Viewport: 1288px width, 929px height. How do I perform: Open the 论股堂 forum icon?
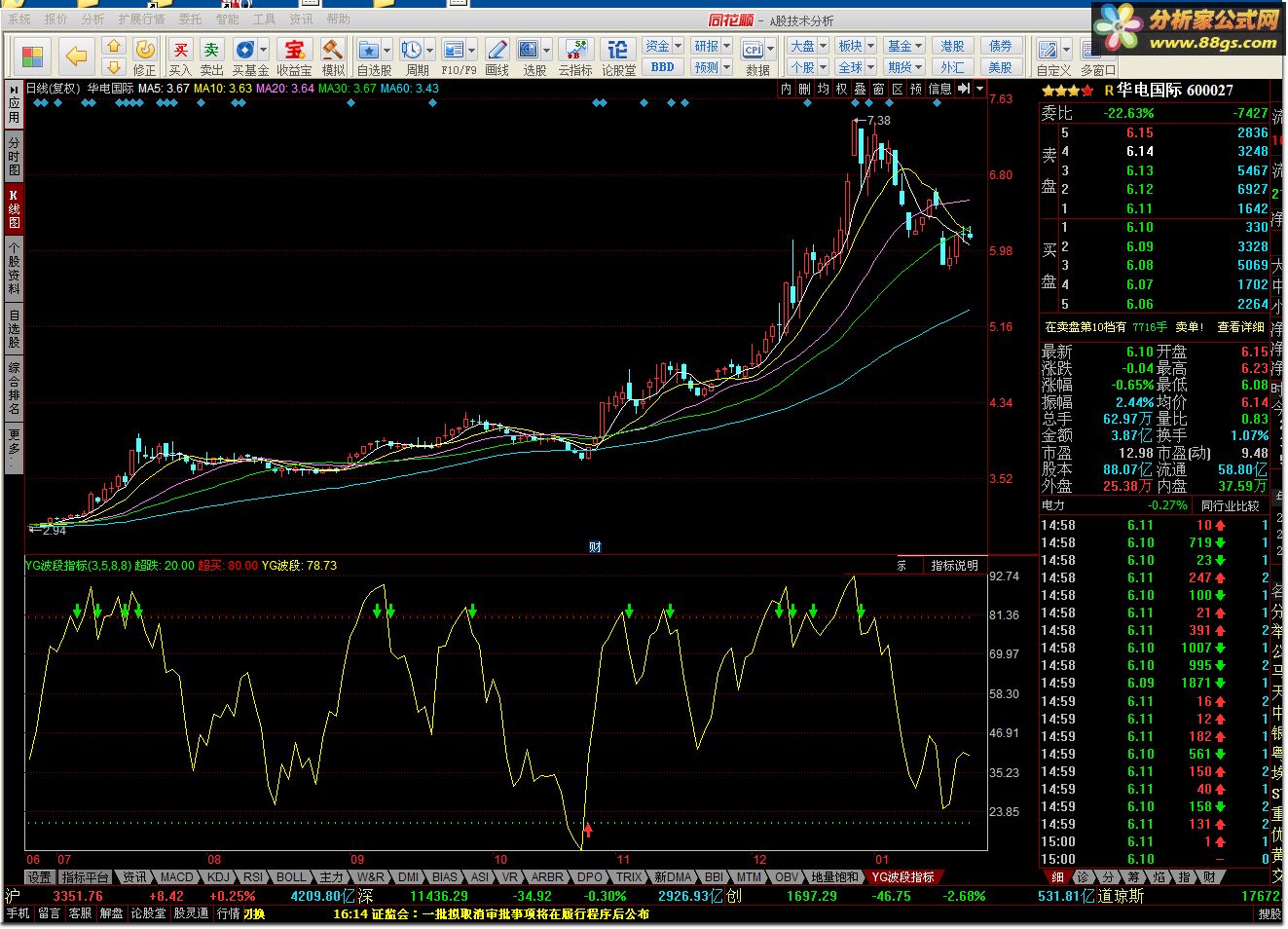click(617, 56)
